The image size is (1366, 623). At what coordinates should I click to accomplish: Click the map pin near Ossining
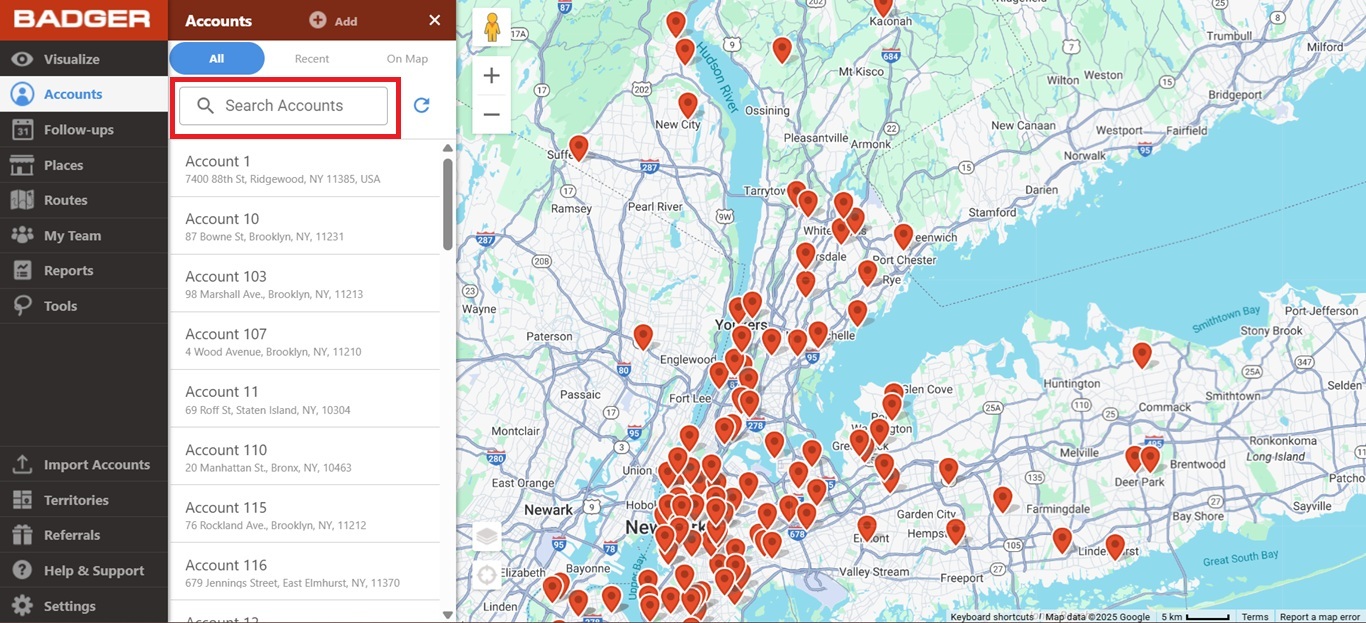[x=782, y=50]
